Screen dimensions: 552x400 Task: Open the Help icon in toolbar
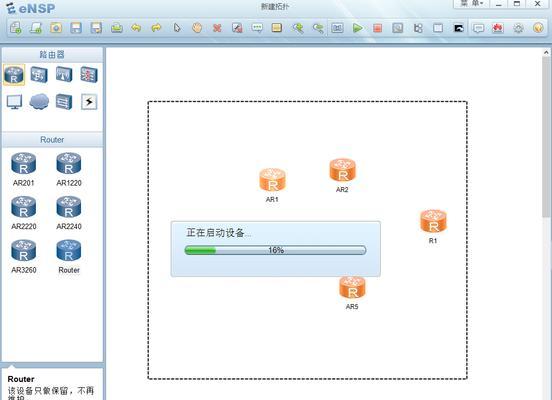pyautogui.click(x=538, y=28)
